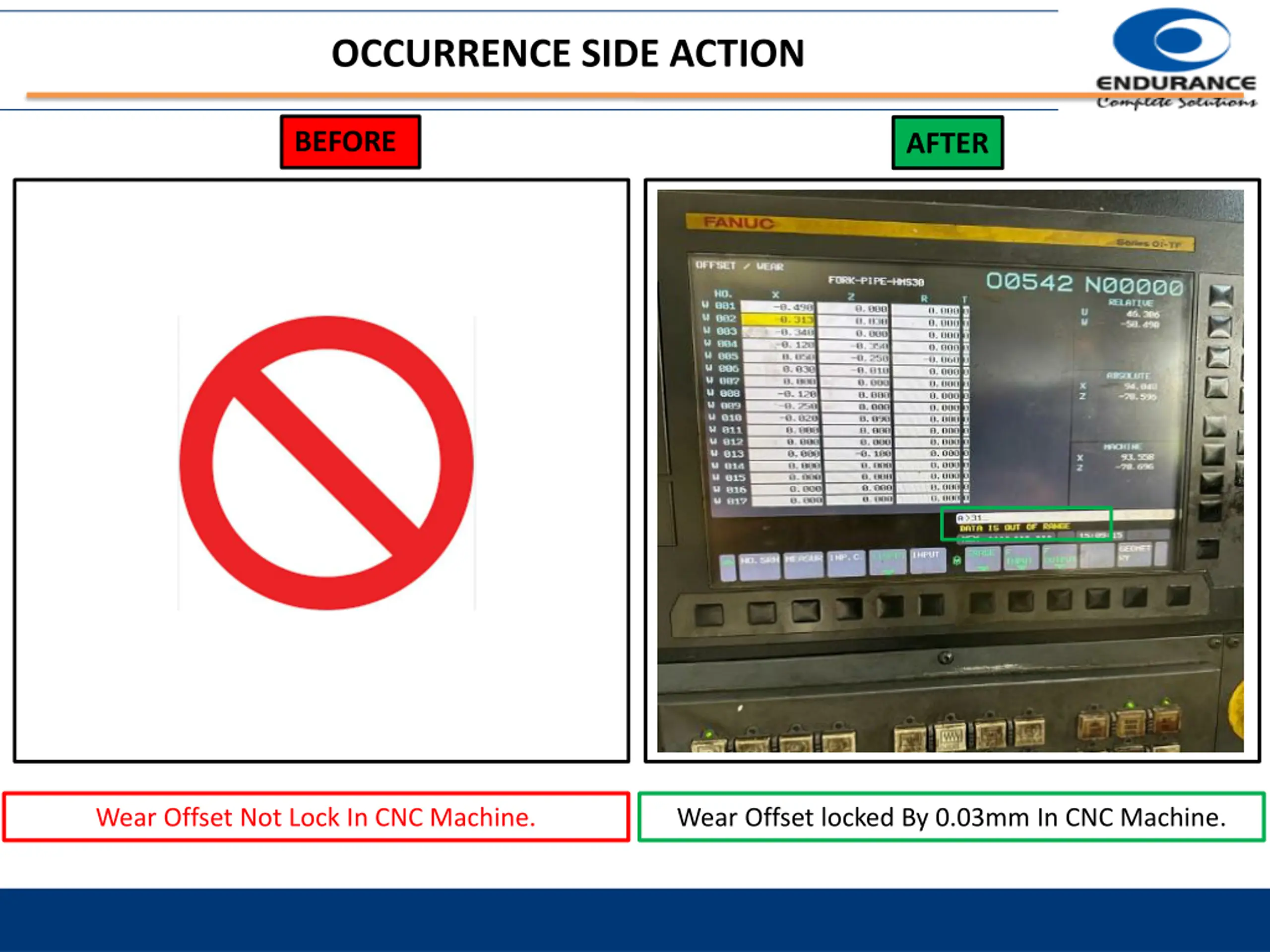This screenshot has height=952, width=1270.
Task: Click the OCCURRENCE SIDE ACTION heading
Action: (568, 54)
